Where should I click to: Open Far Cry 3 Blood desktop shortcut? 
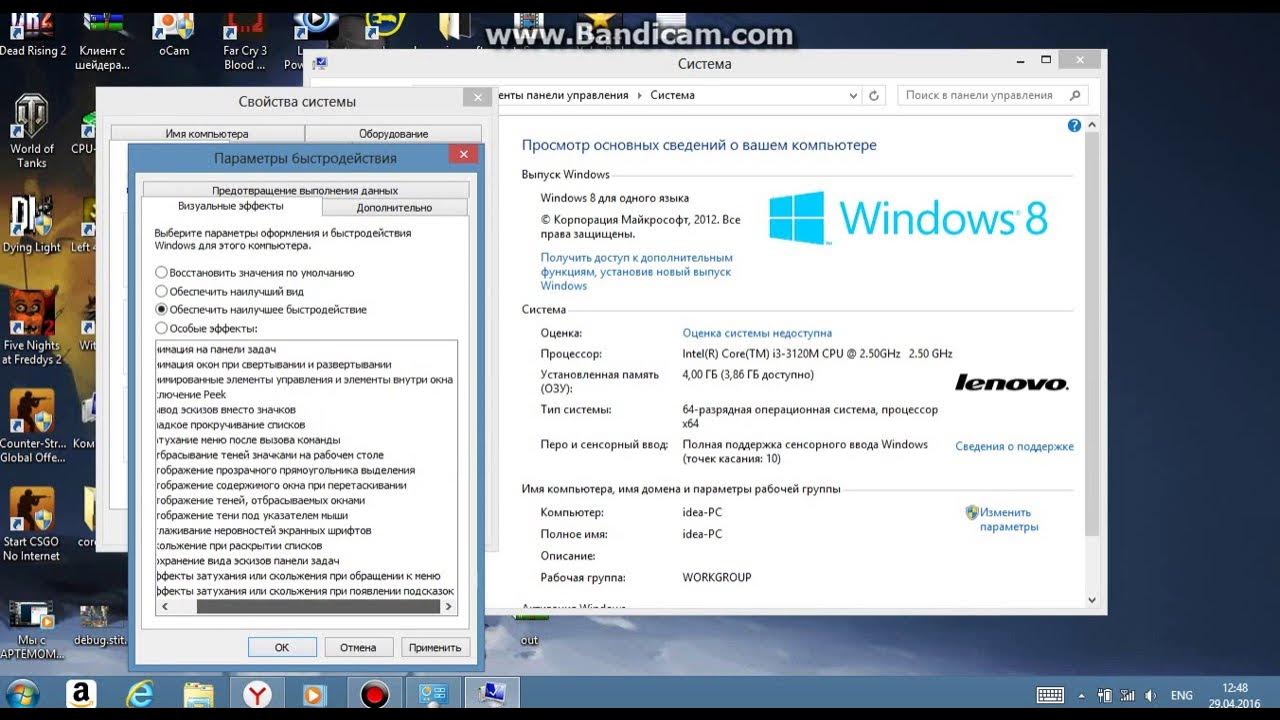point(245,40)
